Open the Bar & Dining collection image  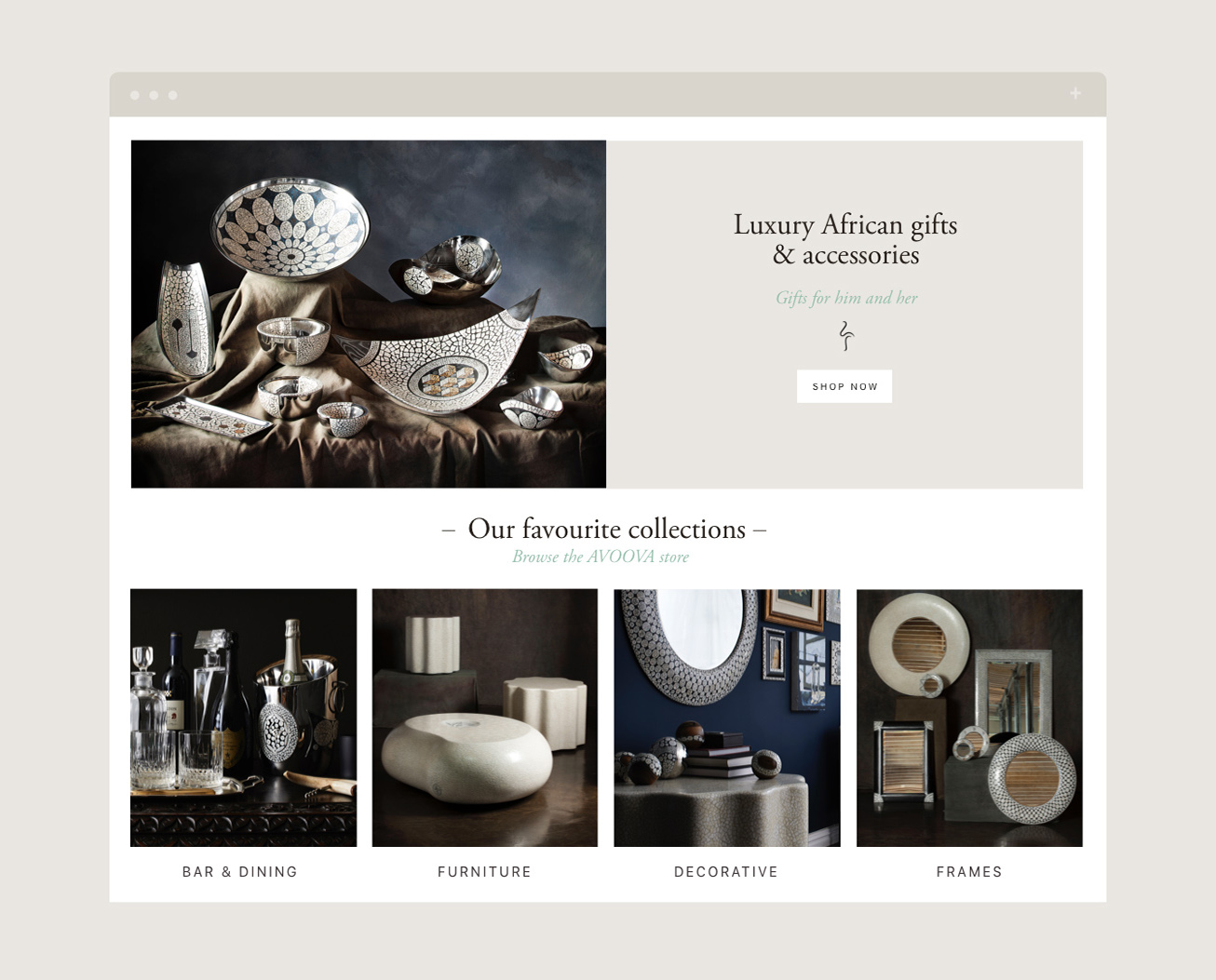point(243,718)
